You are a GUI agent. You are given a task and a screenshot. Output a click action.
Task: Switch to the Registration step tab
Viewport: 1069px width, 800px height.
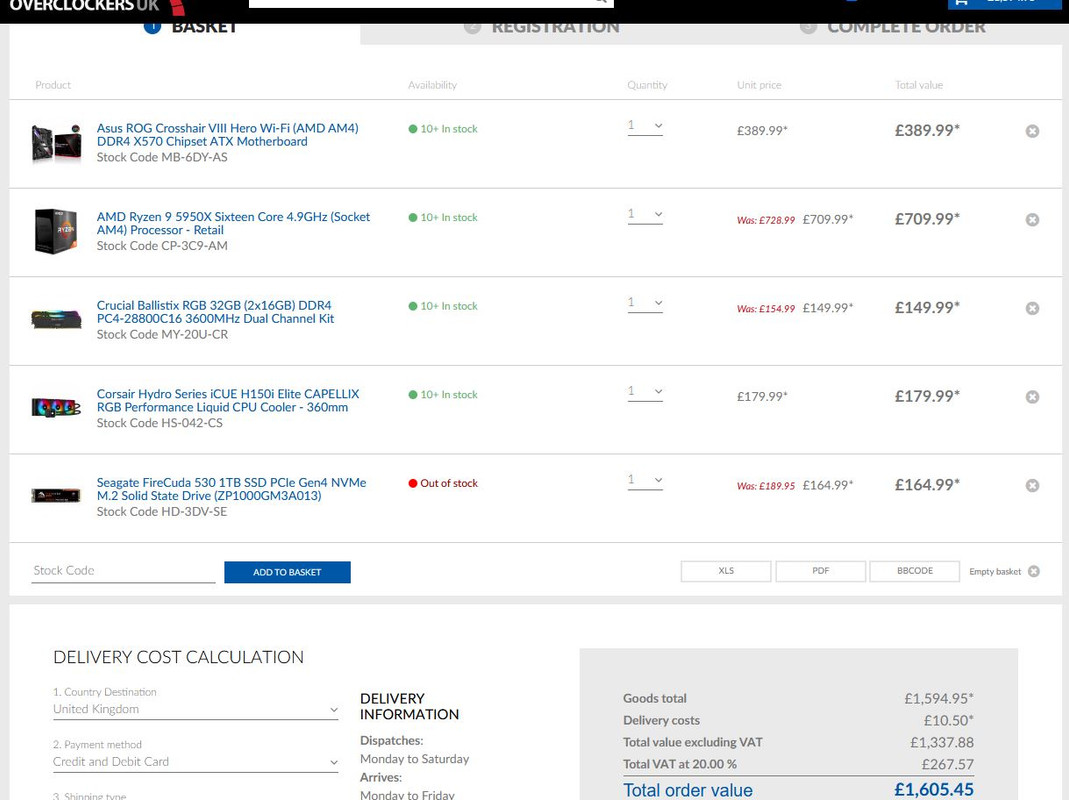point(542,27)
